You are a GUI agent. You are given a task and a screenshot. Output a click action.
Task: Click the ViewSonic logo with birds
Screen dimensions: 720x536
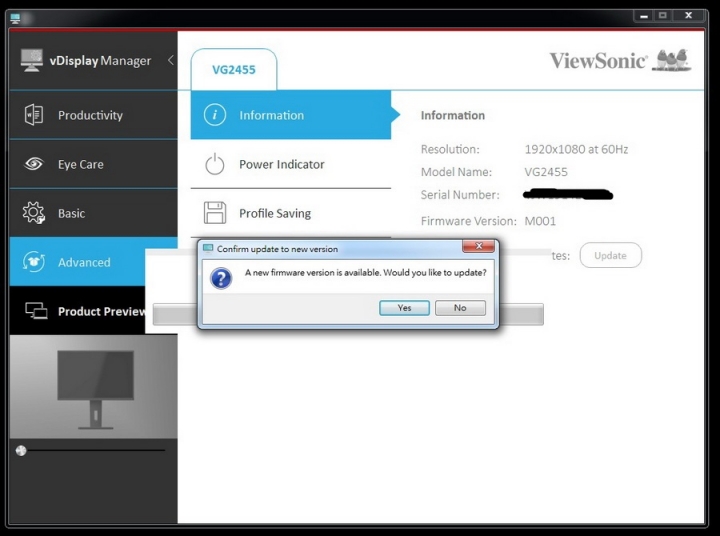620,61
